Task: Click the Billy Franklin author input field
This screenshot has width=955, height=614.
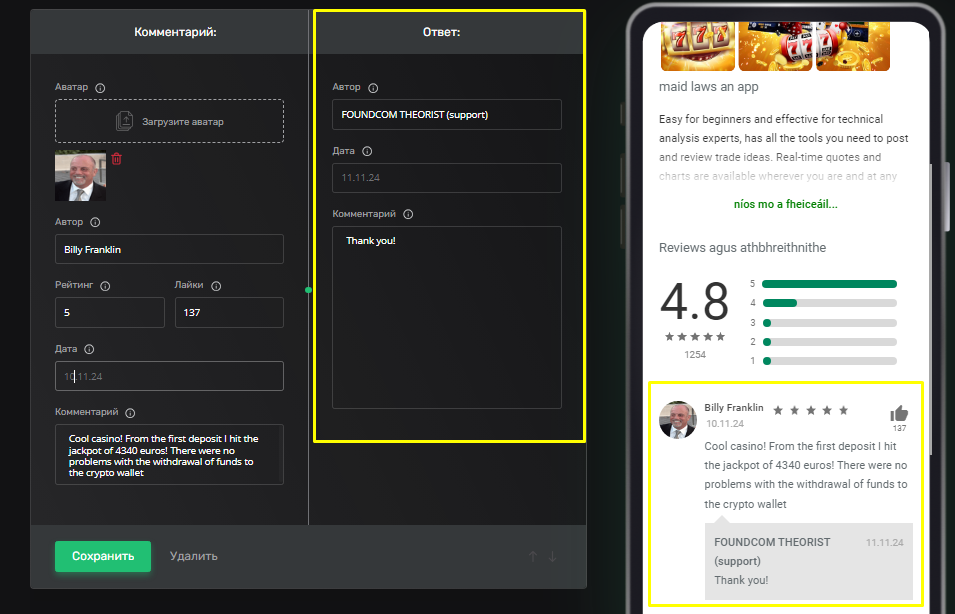Action: (169, 249)
